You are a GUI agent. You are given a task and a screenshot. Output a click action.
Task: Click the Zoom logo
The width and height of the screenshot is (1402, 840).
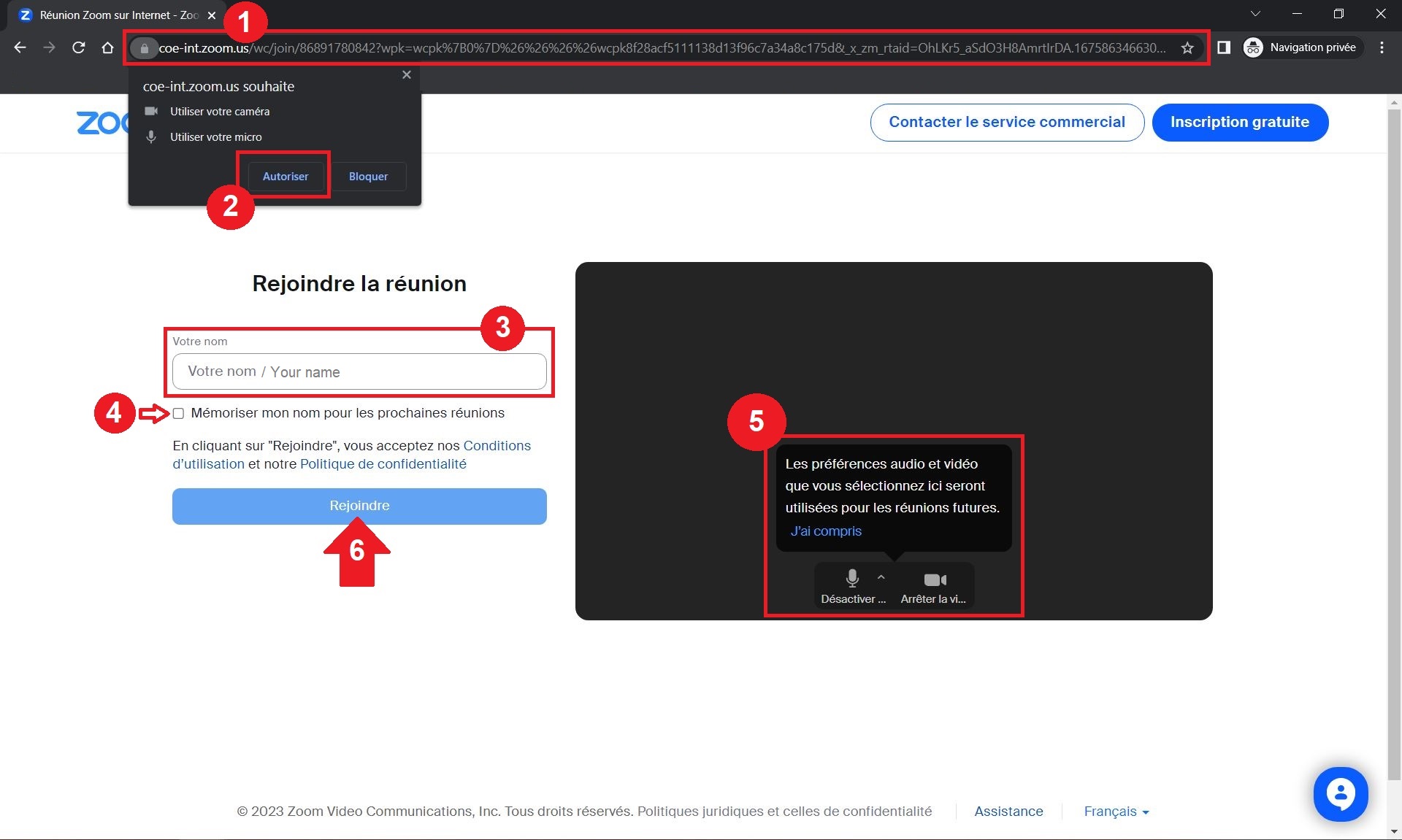pos(102,123)
